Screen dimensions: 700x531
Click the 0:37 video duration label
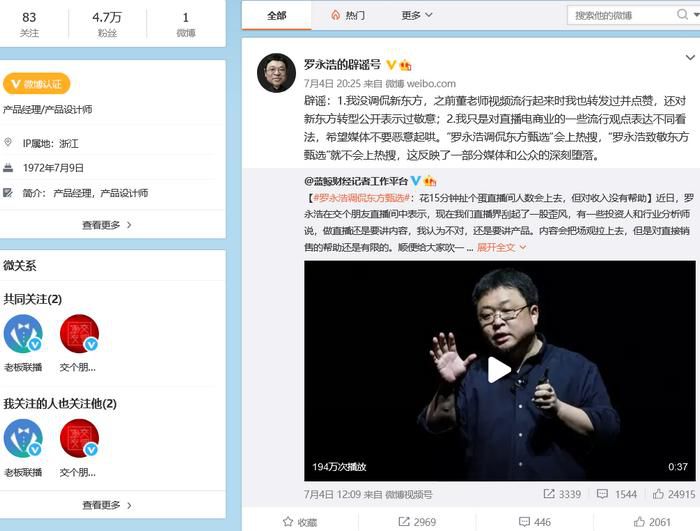pos(678,467)
